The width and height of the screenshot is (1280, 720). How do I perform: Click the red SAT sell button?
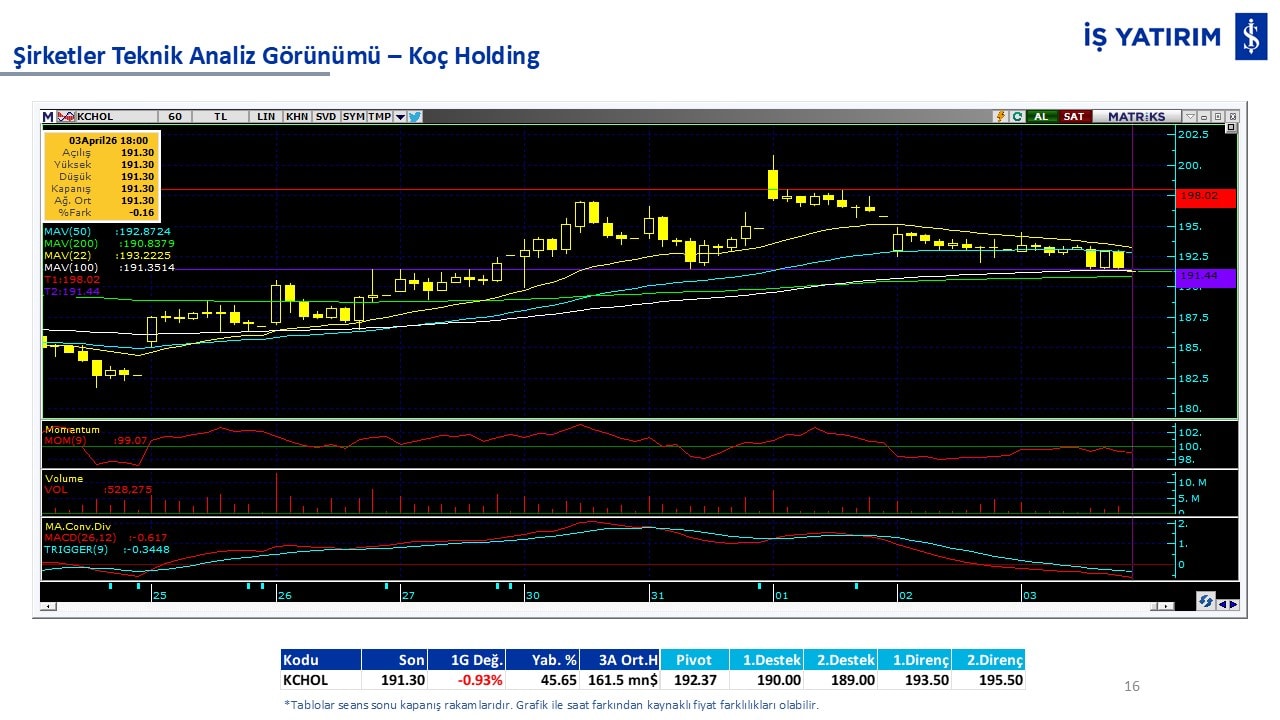(x=1073, y=117)
